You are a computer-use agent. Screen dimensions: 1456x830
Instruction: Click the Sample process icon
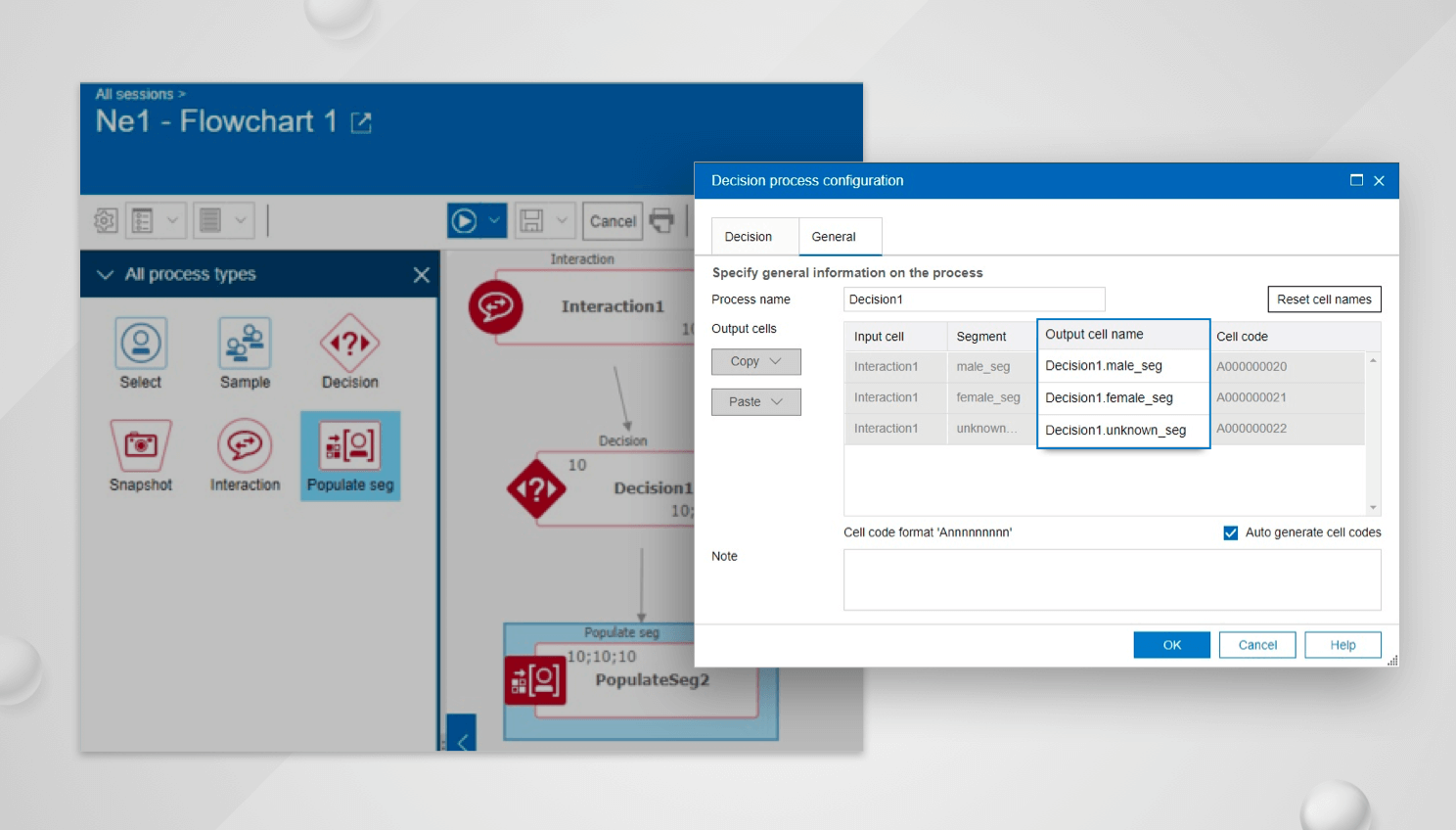click(245, 345)
